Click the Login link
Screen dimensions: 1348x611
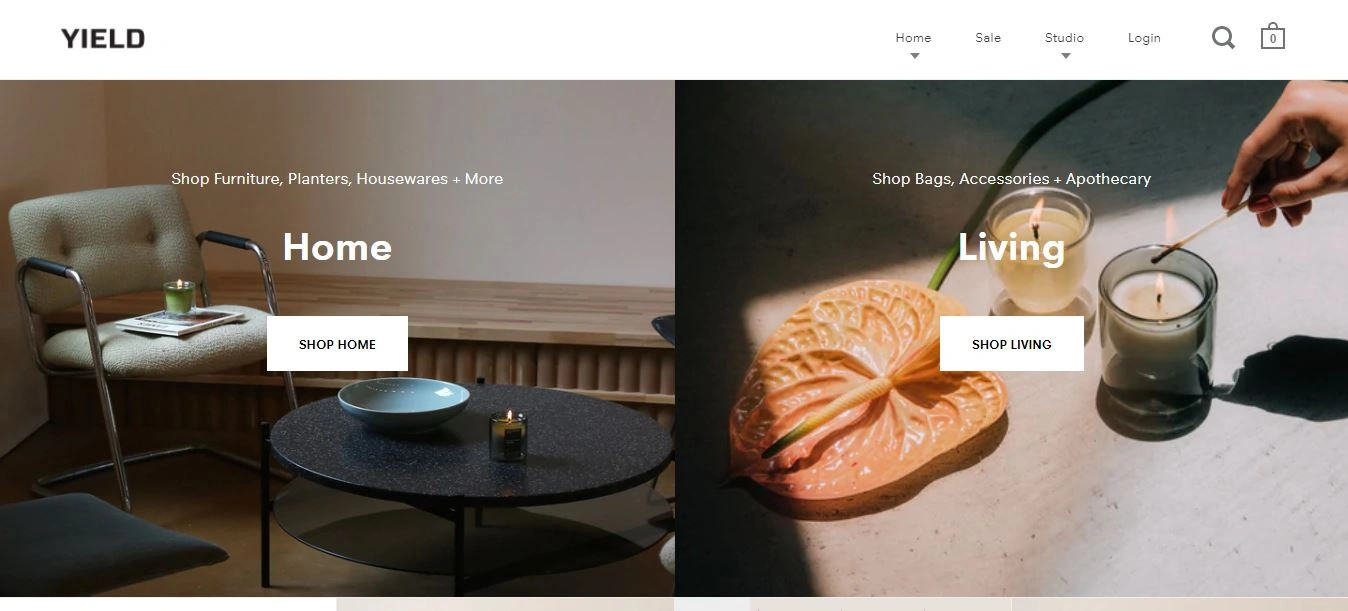[1144, 38]
